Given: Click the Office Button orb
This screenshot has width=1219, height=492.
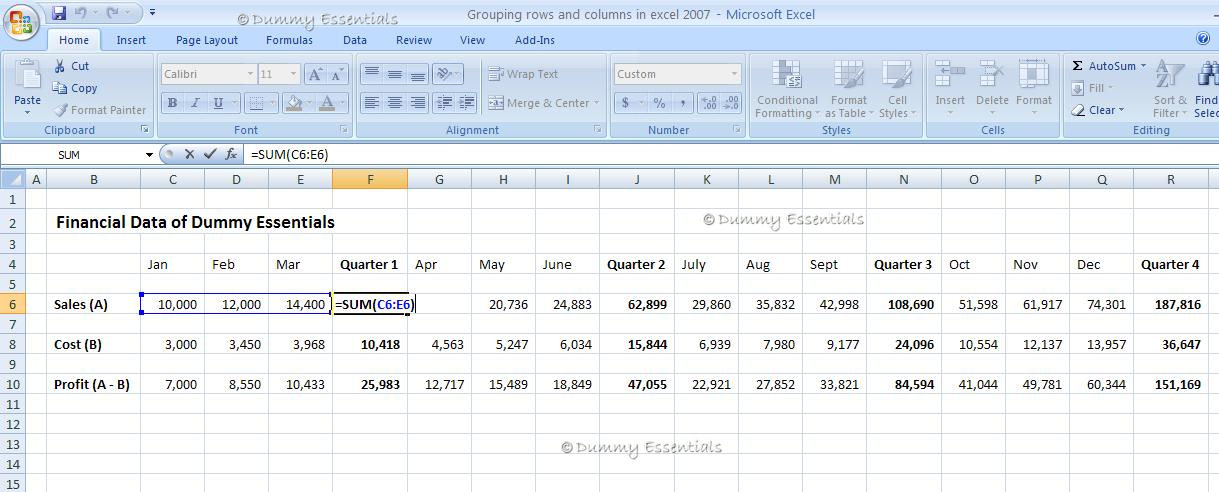Looking at the screenshot, I should click(x=21, y=22).
